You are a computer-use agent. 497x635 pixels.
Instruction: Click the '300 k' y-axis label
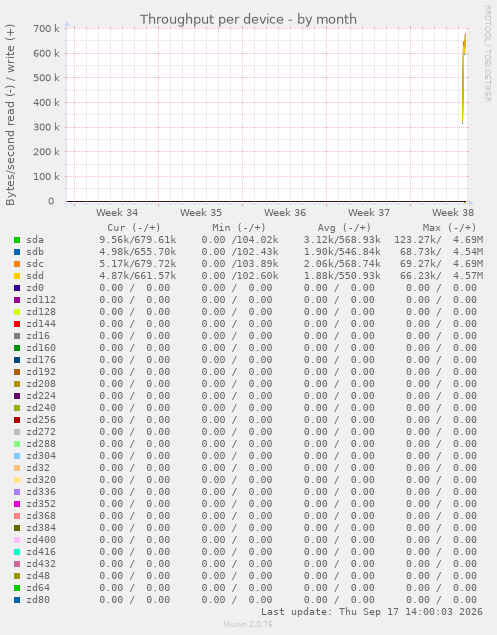point(46,127)
